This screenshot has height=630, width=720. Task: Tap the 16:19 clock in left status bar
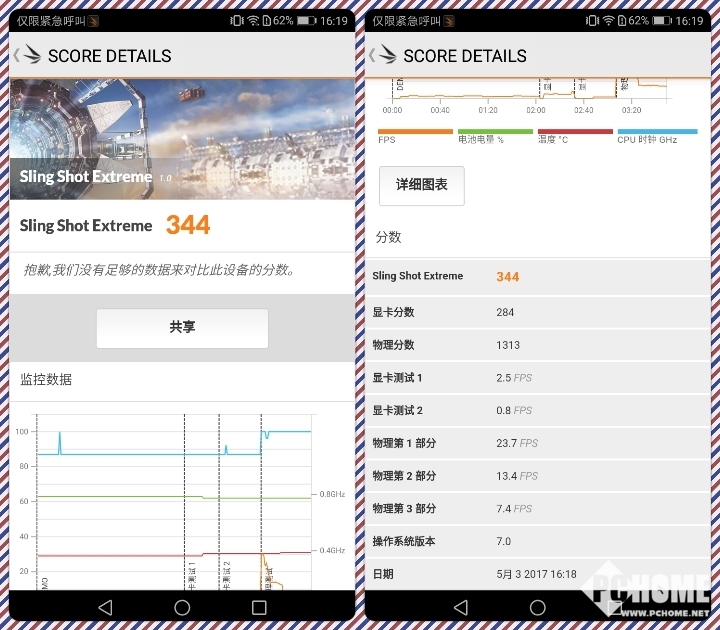click(x=334, y=21)
